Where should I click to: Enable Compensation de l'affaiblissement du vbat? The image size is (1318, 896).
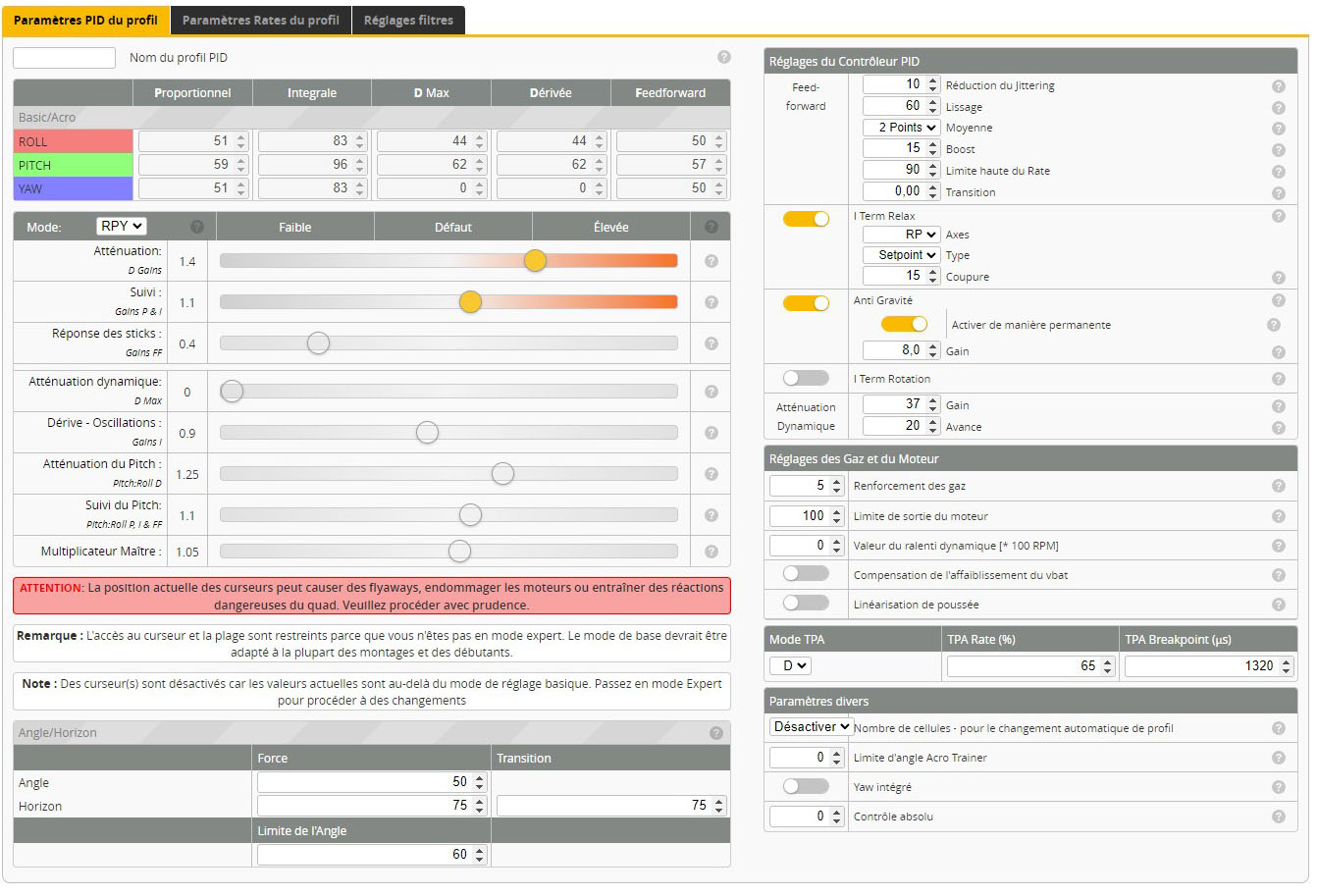(806, 574)
